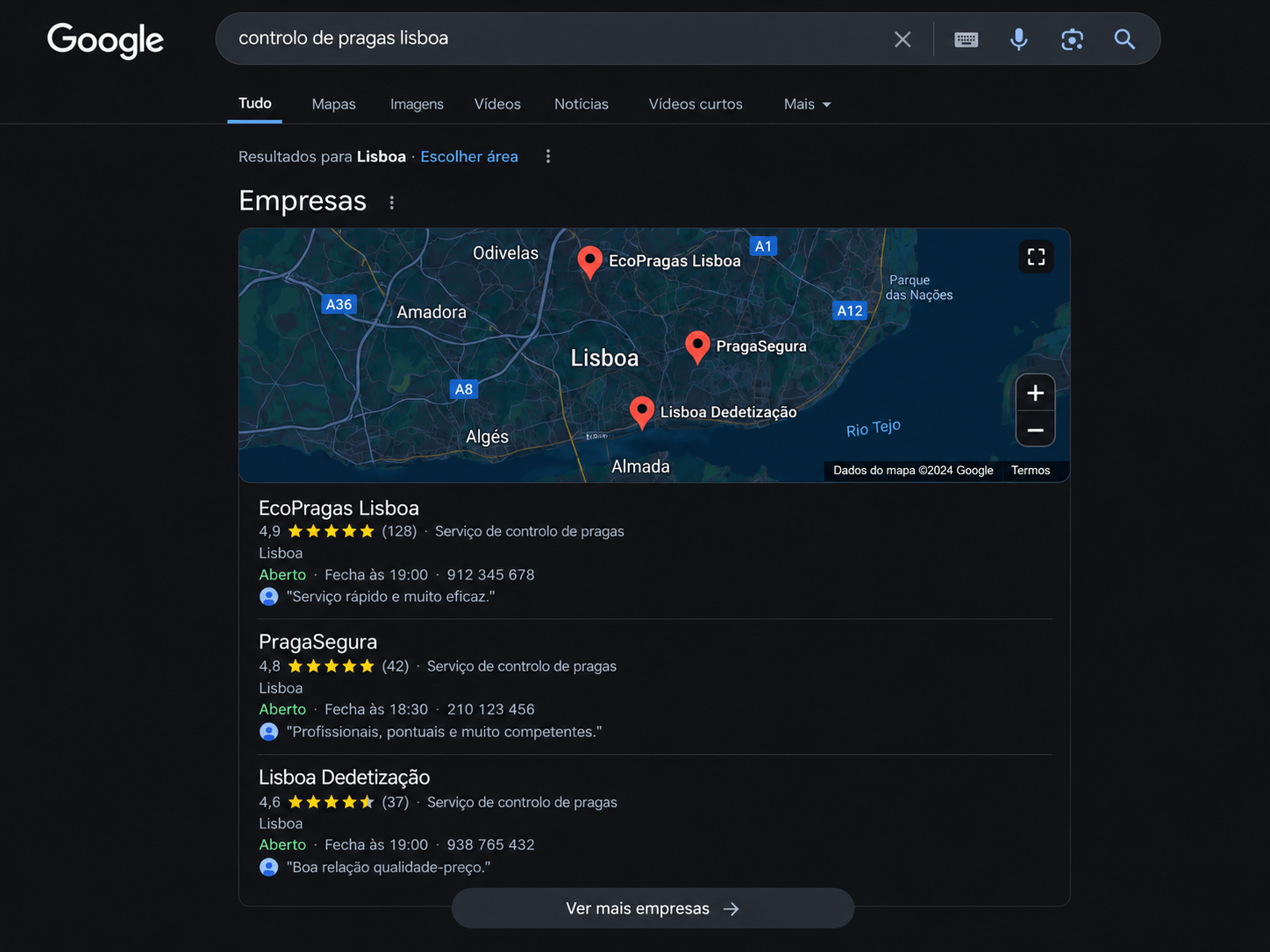Click the Ver mais empresas button
The image size is (1270, 952).
pos(653,908)
